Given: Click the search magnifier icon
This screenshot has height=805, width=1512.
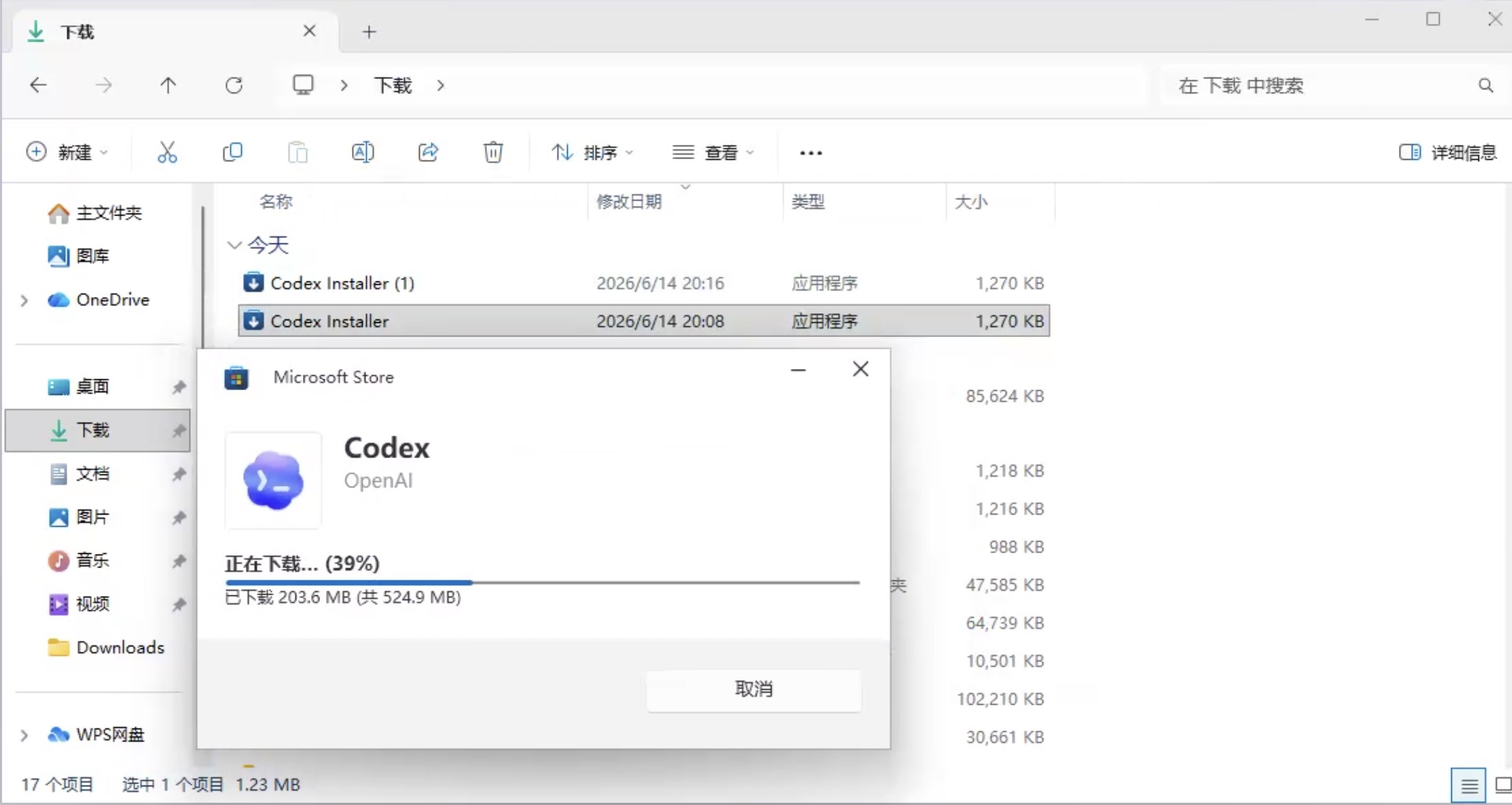Looking at the screenshot, I should [1486, 85].
